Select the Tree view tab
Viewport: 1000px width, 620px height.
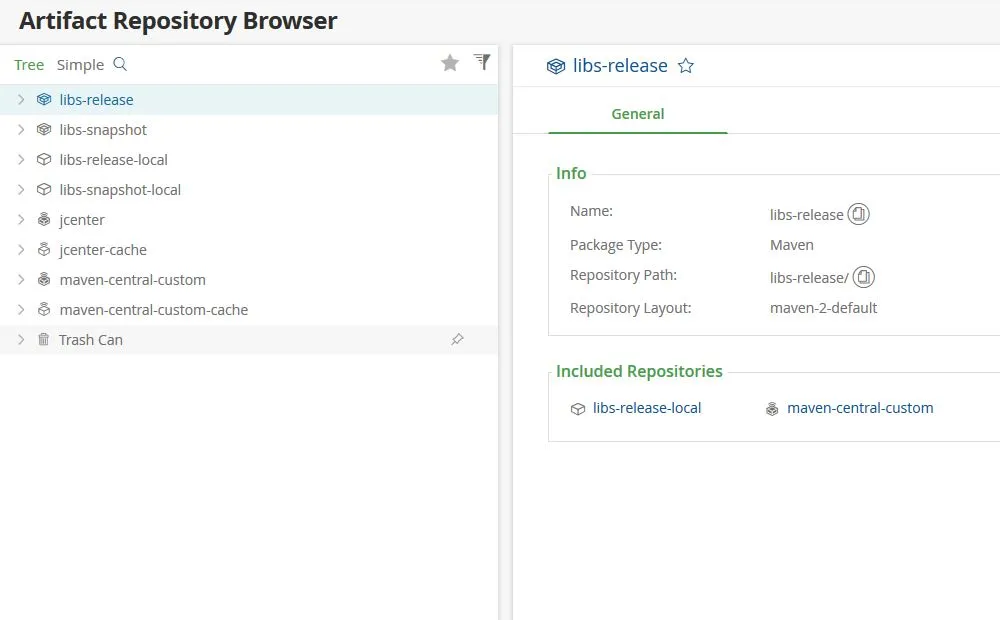tap(29, 65)
